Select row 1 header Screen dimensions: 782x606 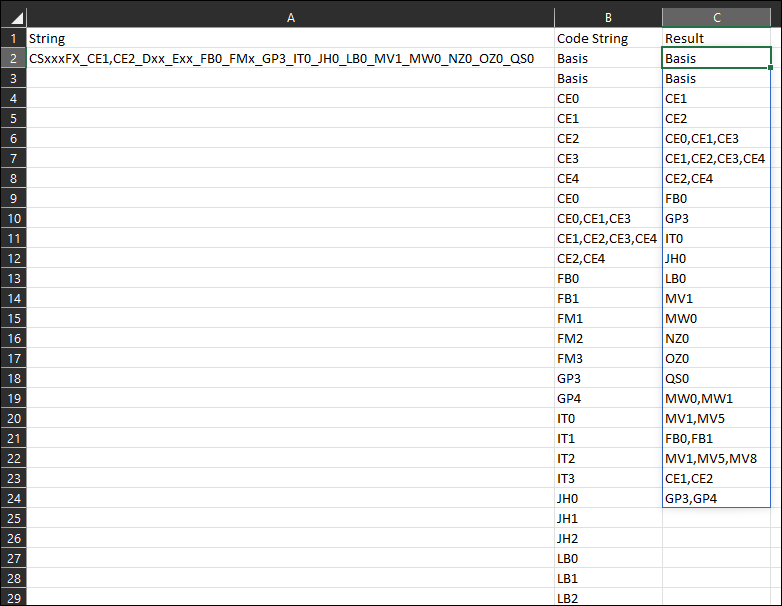click(13, 38)
